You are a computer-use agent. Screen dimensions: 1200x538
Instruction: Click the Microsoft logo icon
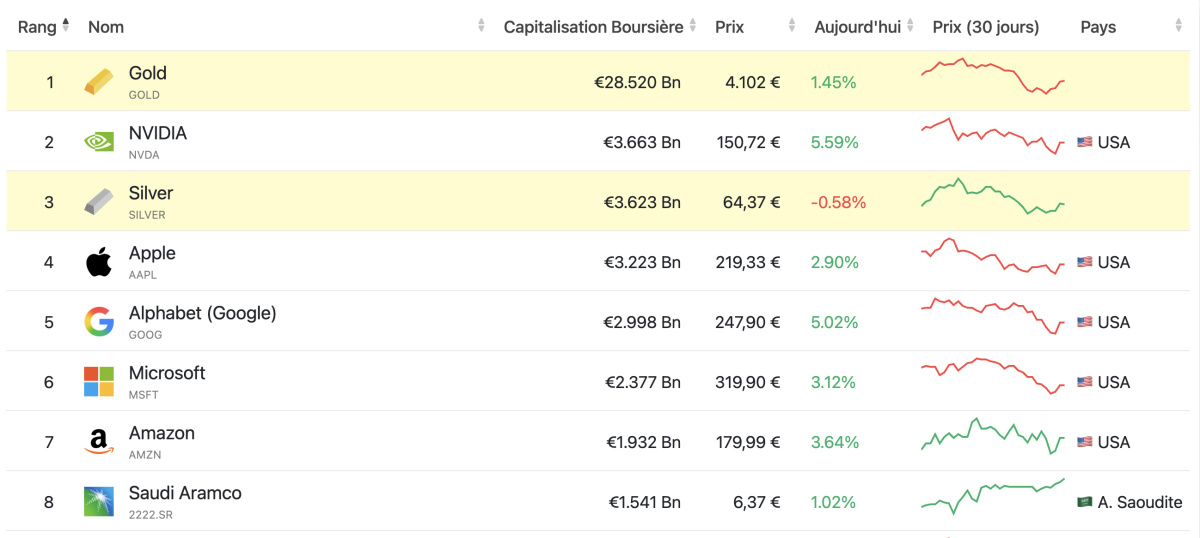(99, 382)
